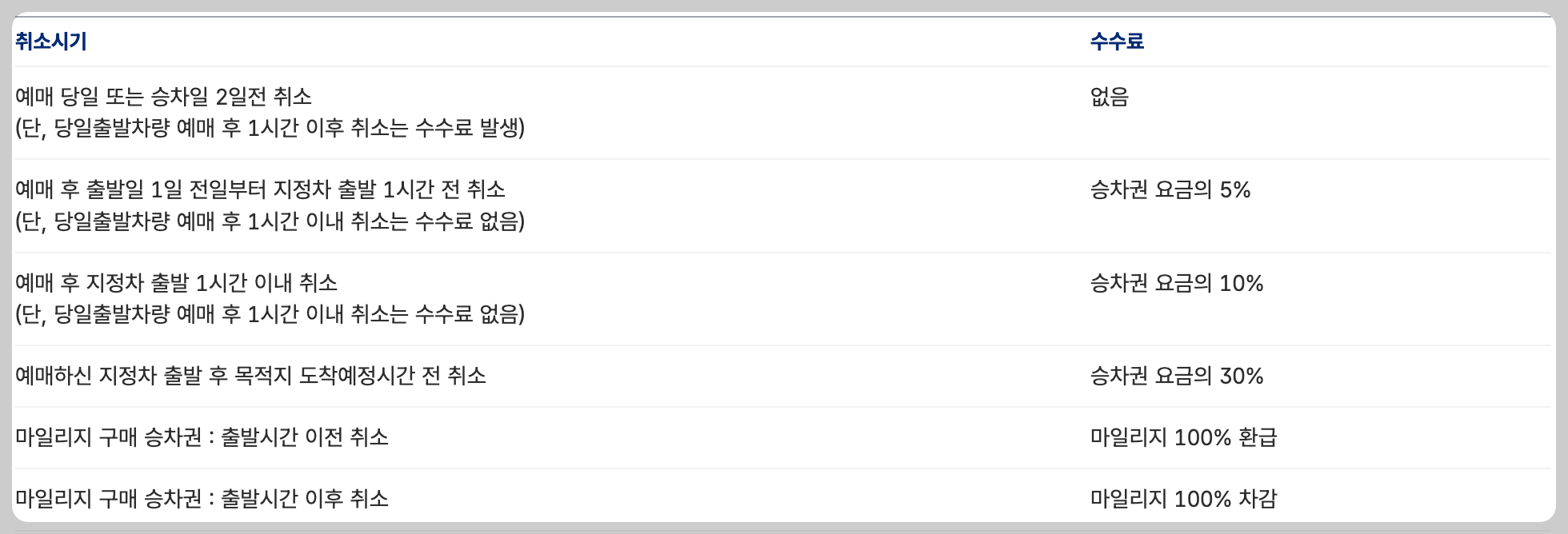Screen dimensions: 1568x534
Task: Click the 승차권 요금의 10% fee cell
Action: 1177,283
